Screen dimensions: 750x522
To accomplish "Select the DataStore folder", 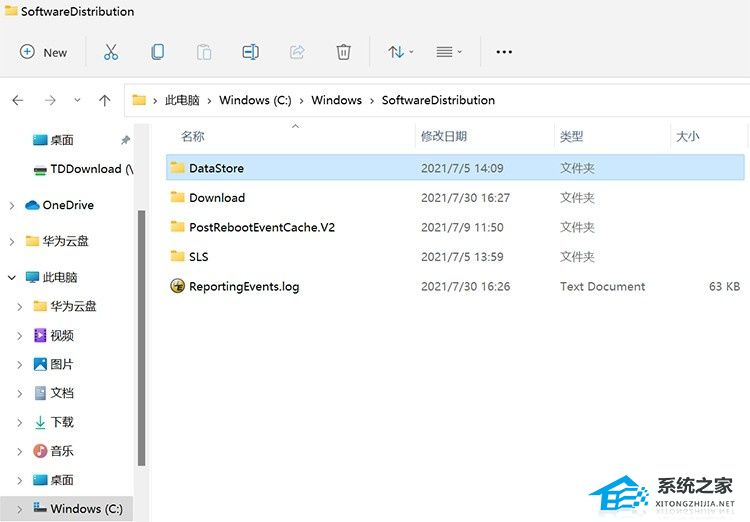I will [x=216, y=168].
